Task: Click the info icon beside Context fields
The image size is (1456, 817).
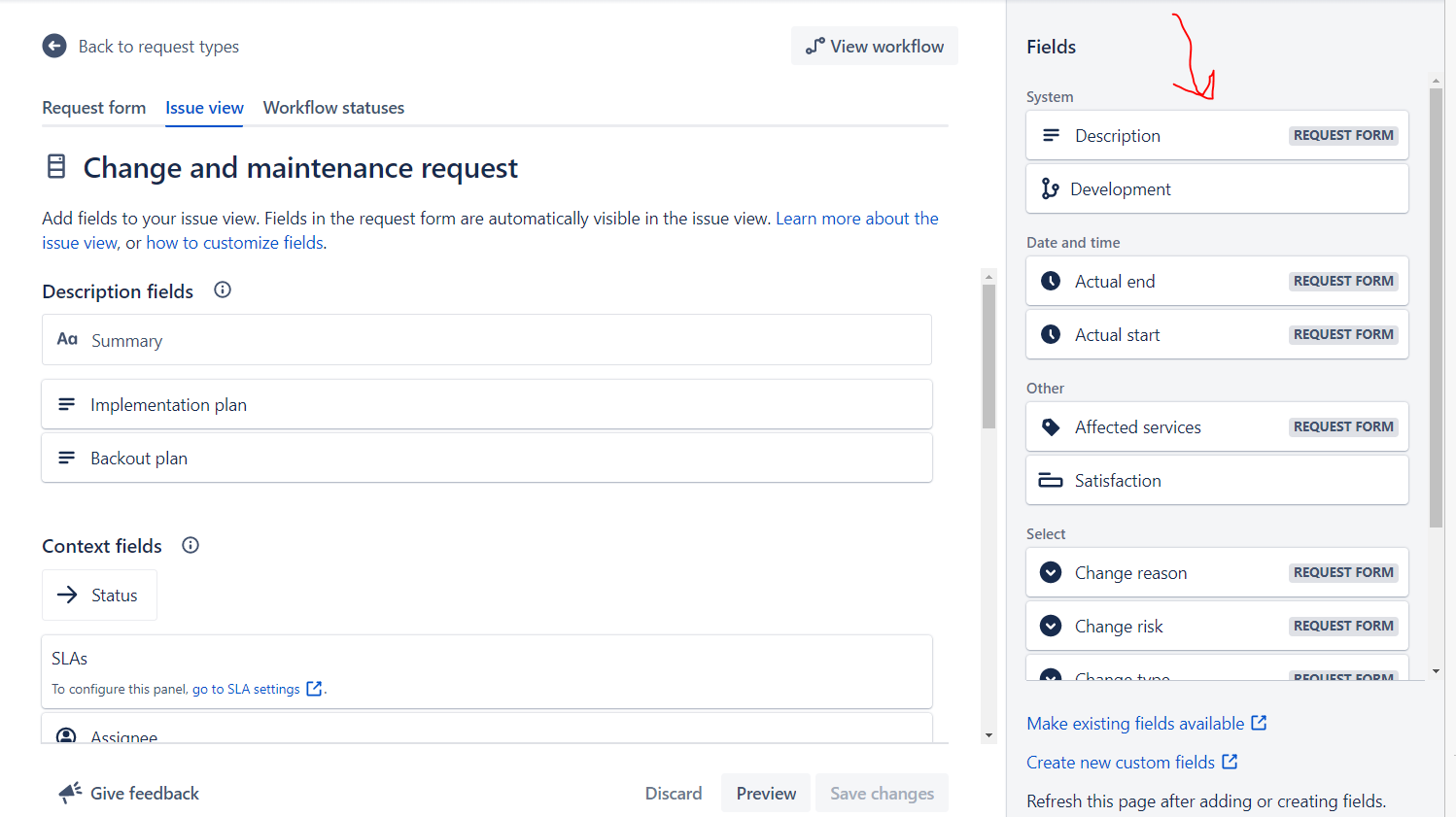Action: (x=190, y=545)
